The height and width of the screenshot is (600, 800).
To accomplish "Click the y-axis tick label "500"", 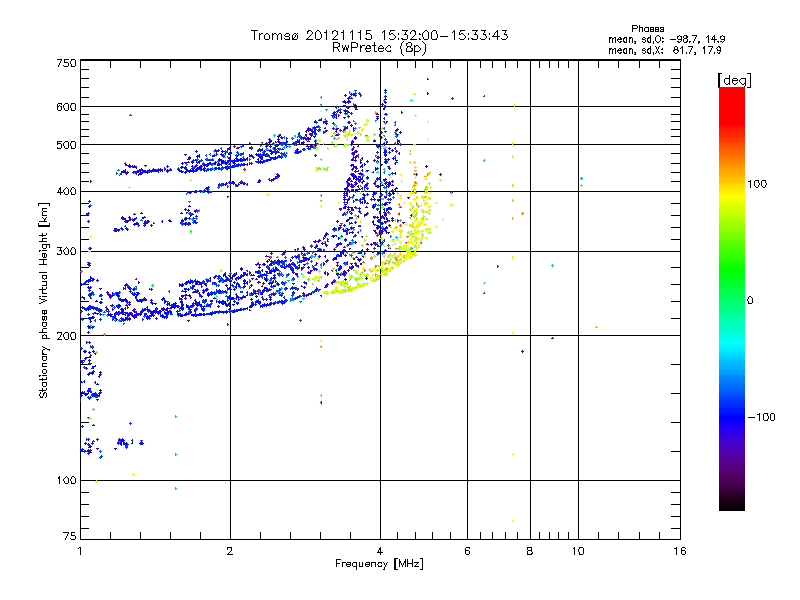I will (67, 145).
